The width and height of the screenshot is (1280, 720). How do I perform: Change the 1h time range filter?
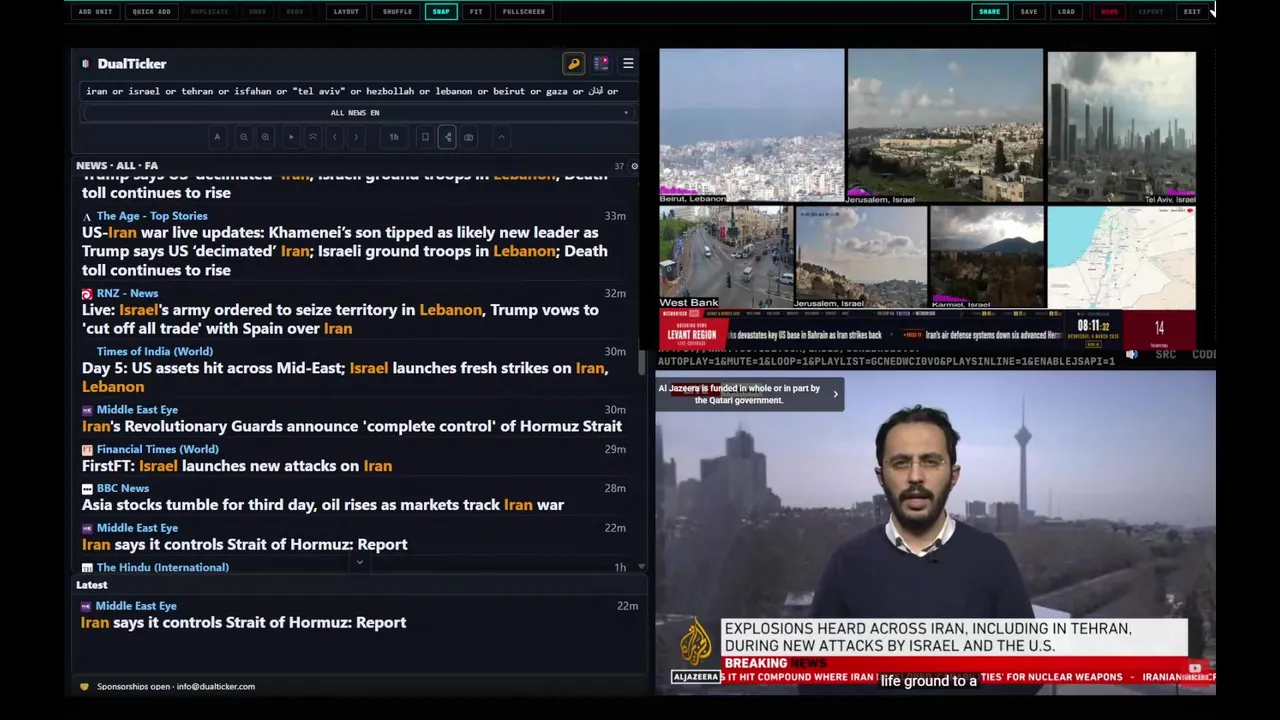tap(394, 137)
